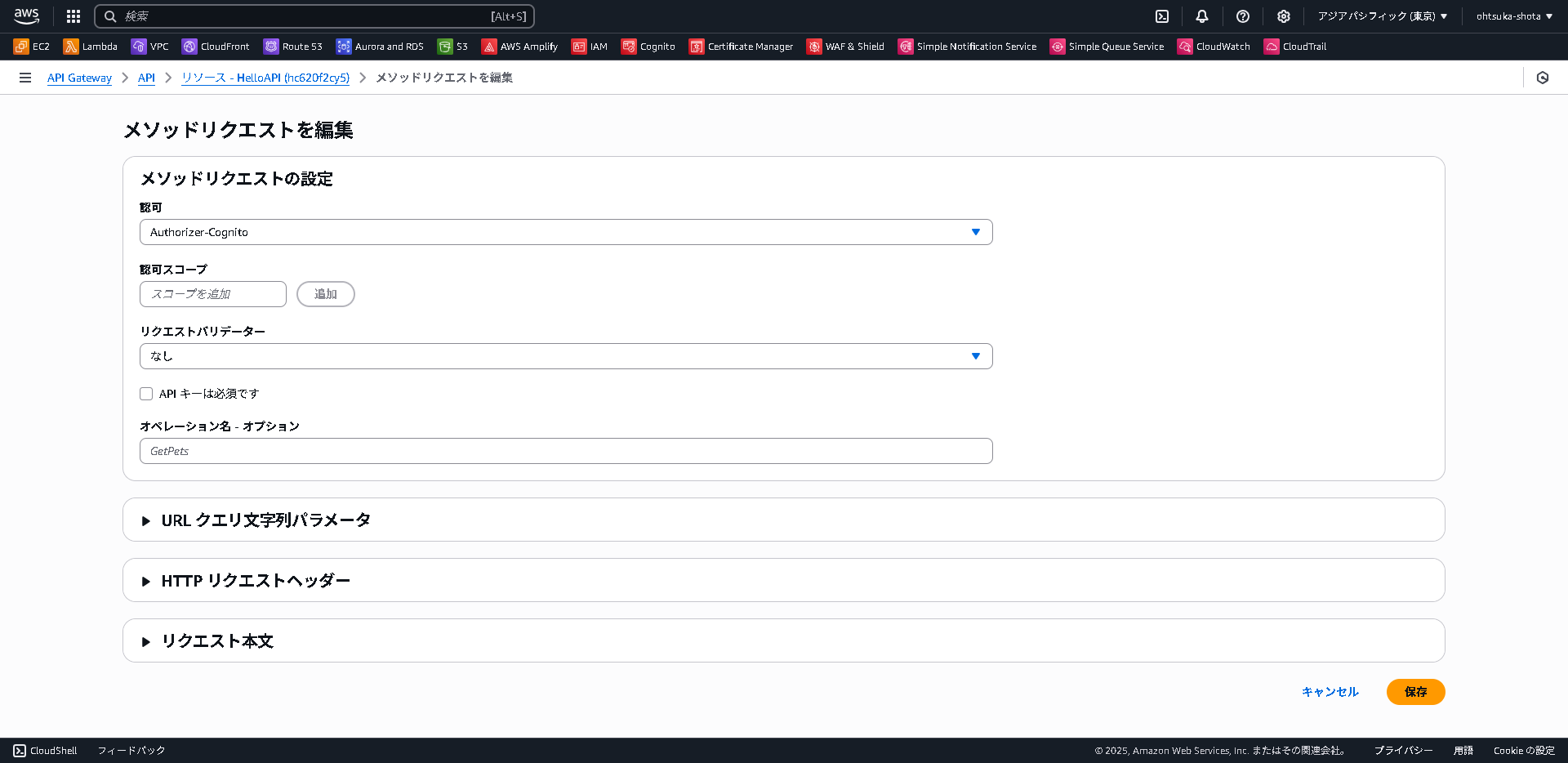Open the EC2 console from favorites bar
Image resolution: width=1568 pixels, height=763 pixels.
pos(31,47)
